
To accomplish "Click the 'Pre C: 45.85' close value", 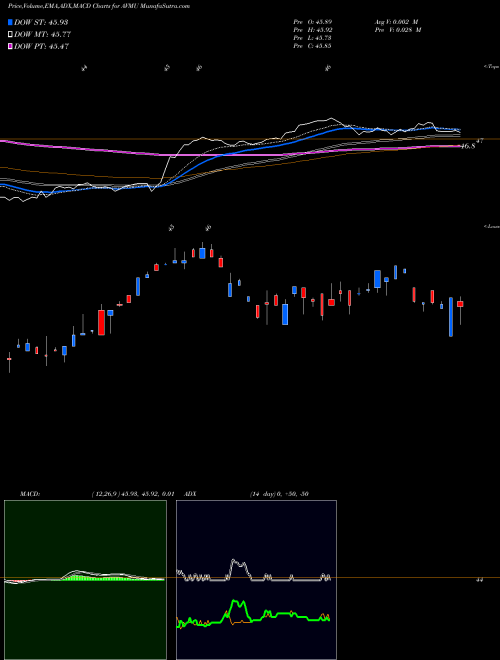I will pyautogui.click(x=312, y=46).
